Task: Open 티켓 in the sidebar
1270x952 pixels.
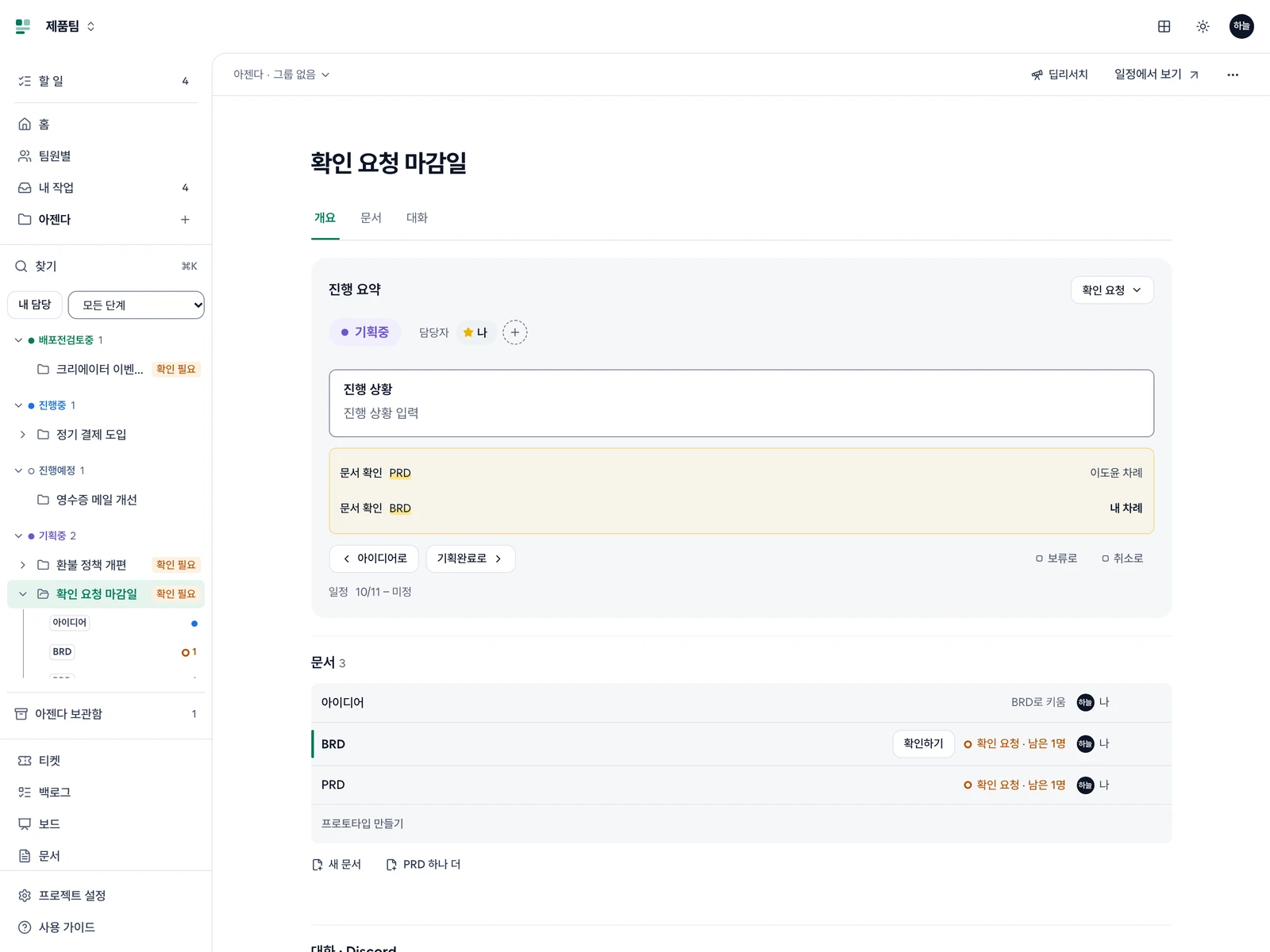Action: point(106,761)
